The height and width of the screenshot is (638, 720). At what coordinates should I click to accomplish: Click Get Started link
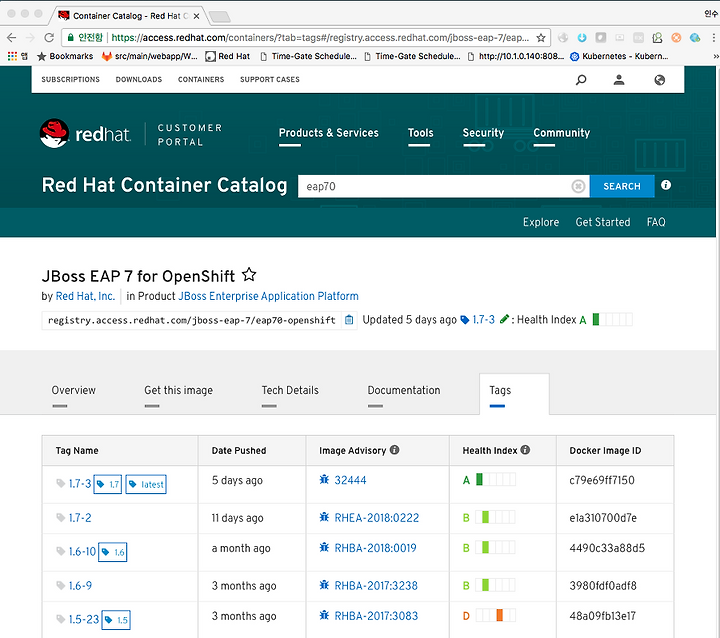tap(603, 222)
